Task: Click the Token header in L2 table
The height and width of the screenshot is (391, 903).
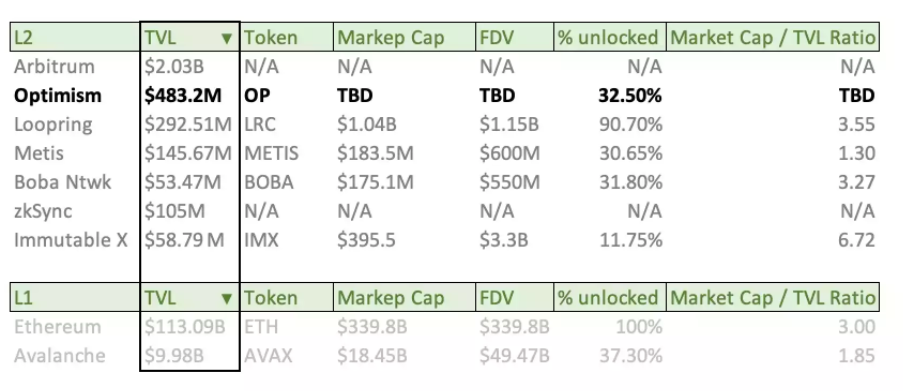Action: 287,37
